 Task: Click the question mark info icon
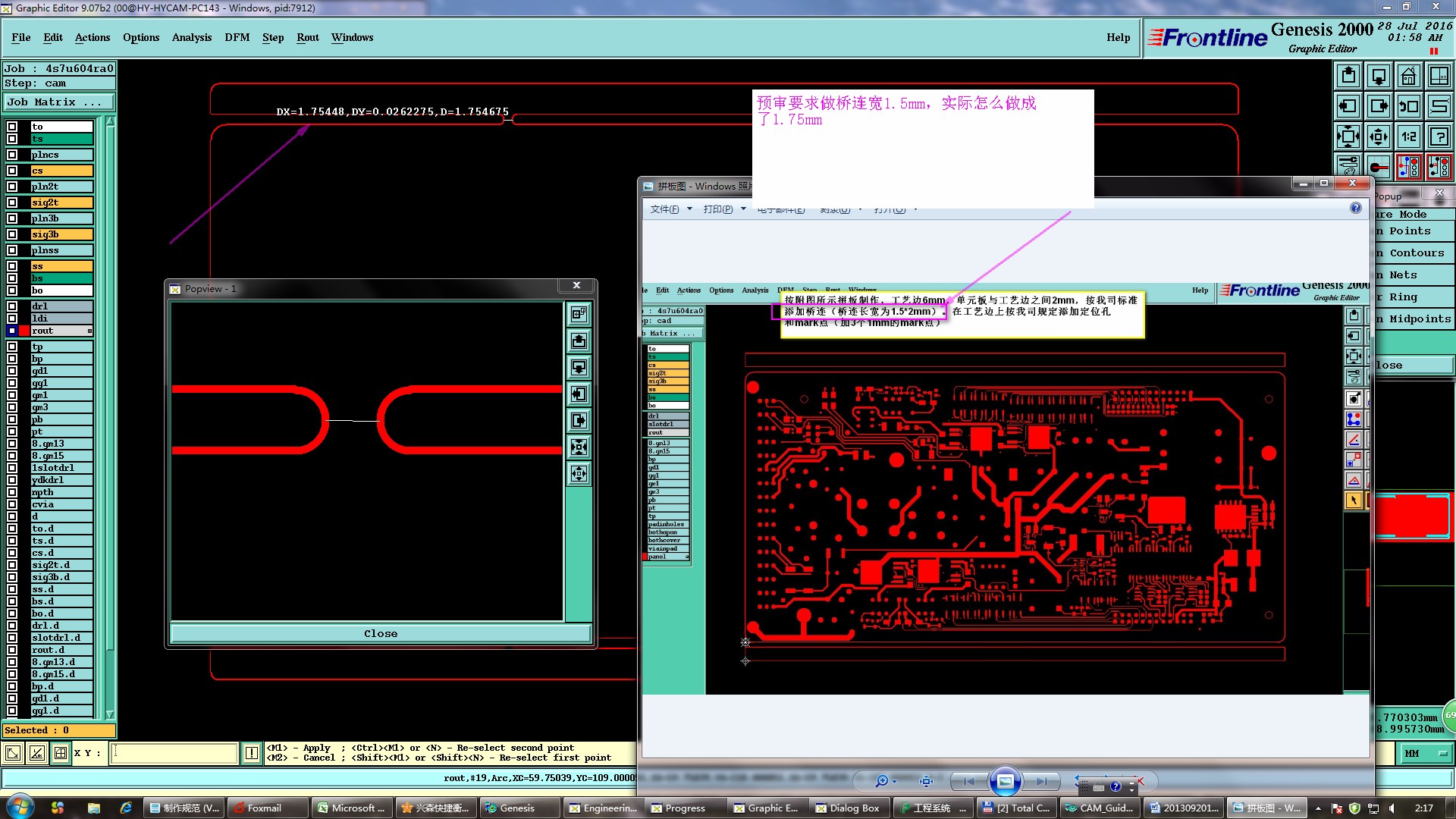tap(1439, 136)
